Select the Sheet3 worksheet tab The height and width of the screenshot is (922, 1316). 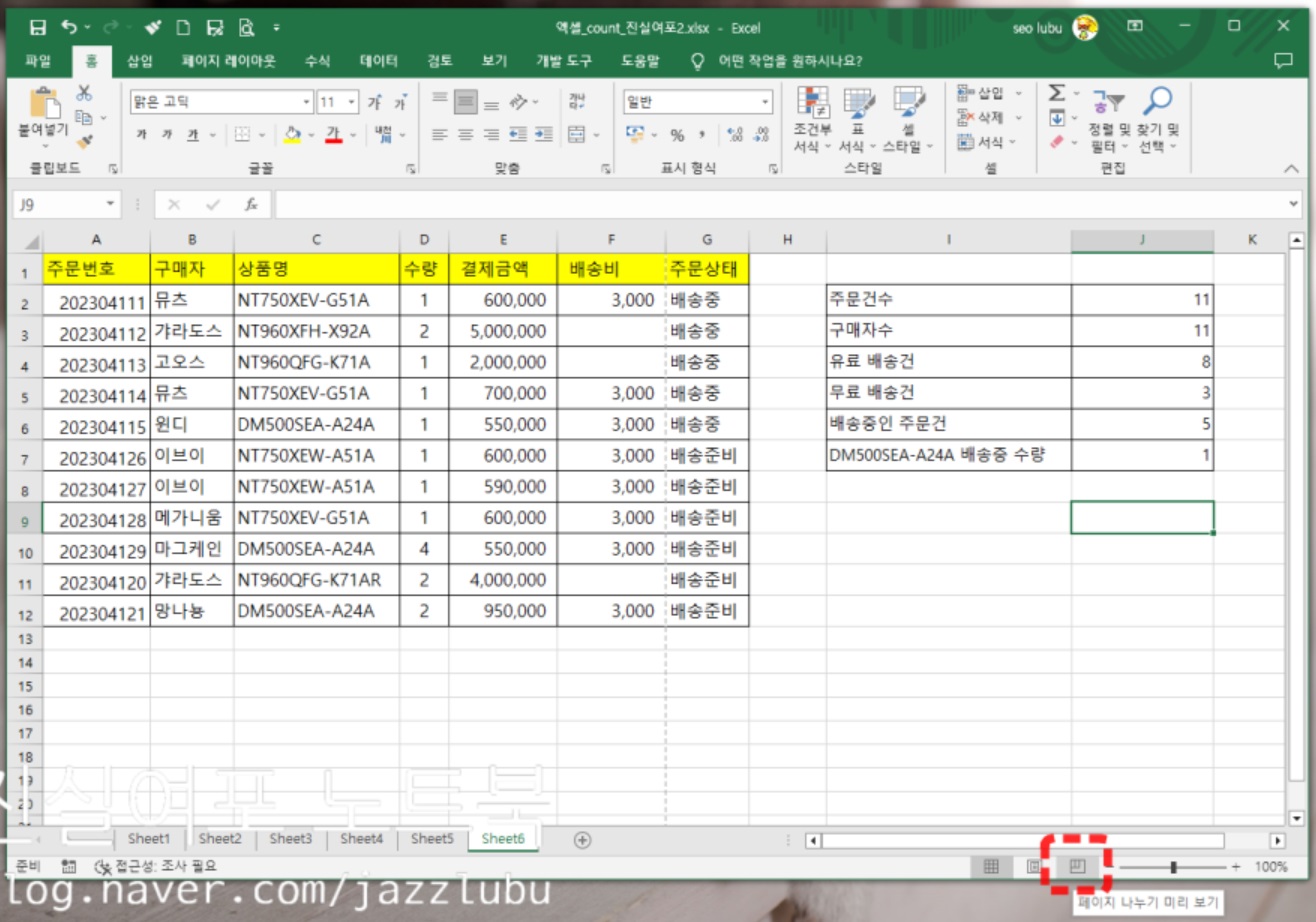(291, 839)
